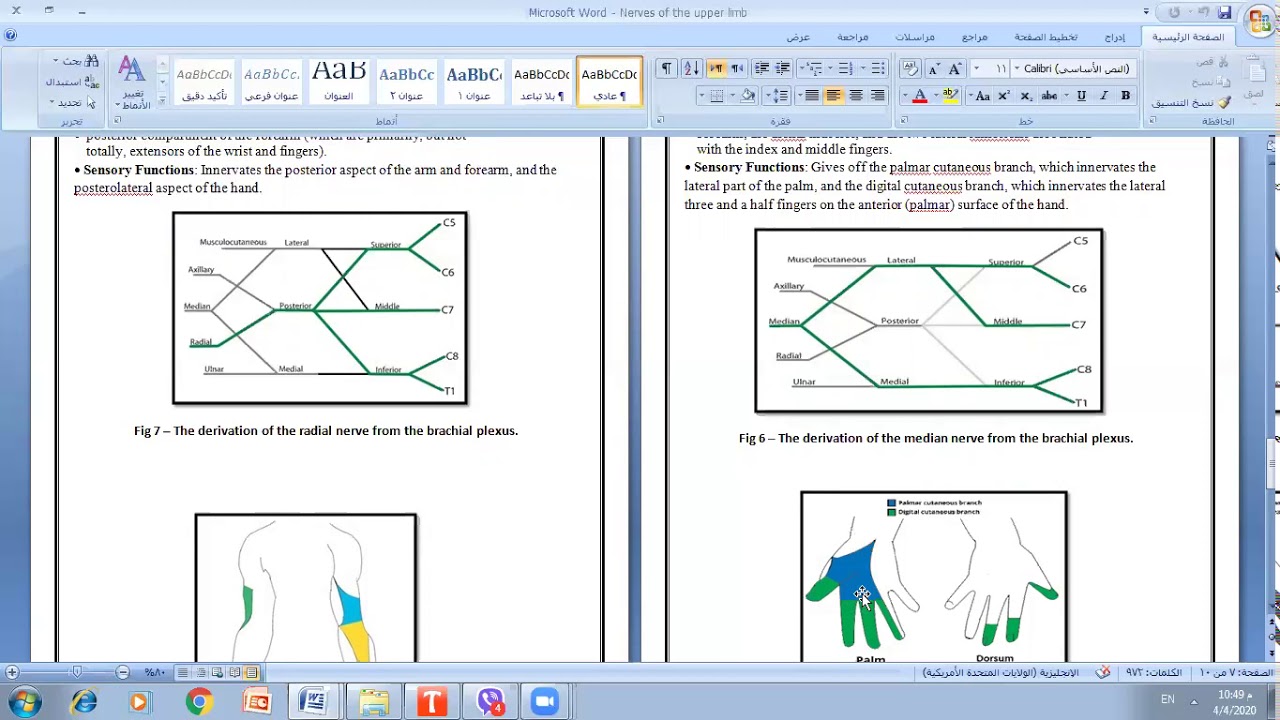Open the font size dropdown showing 11

977,69
